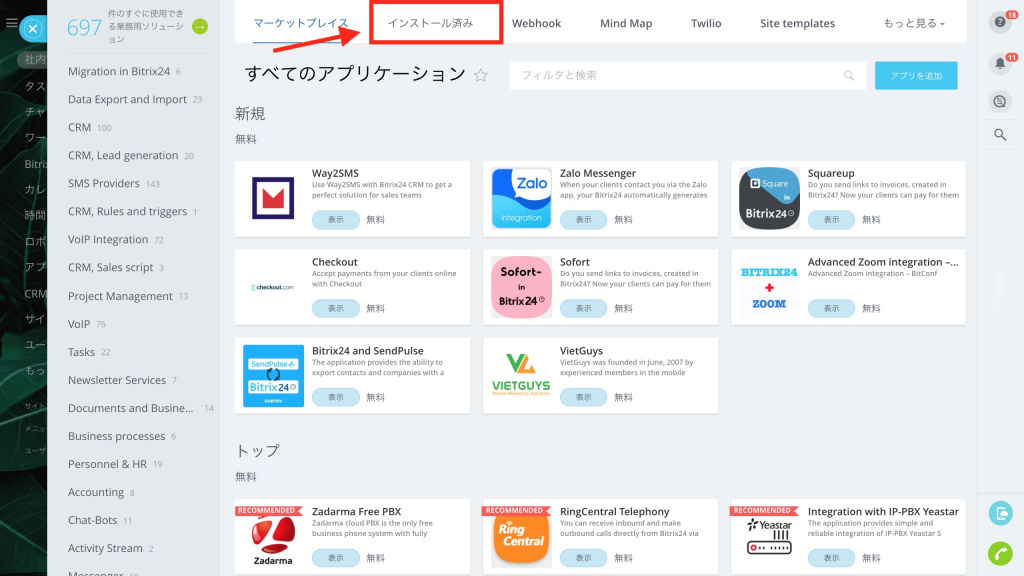This screenshot has width=1024, height=576.
Task: Click the blue widget icon above phone button
Action: (1000, 513)
